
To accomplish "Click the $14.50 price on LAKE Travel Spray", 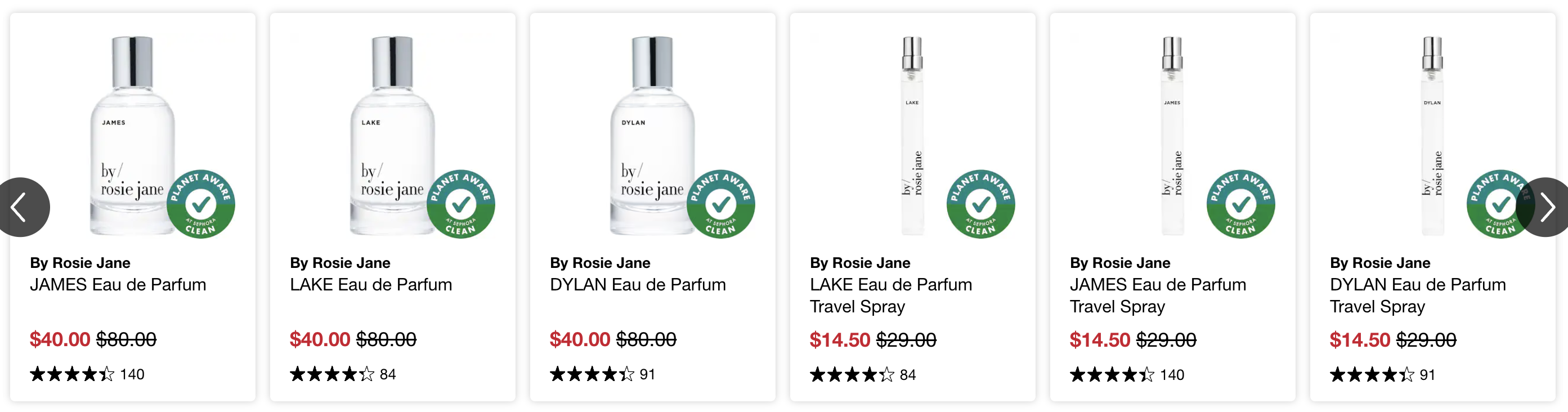I will coord(839,339).
